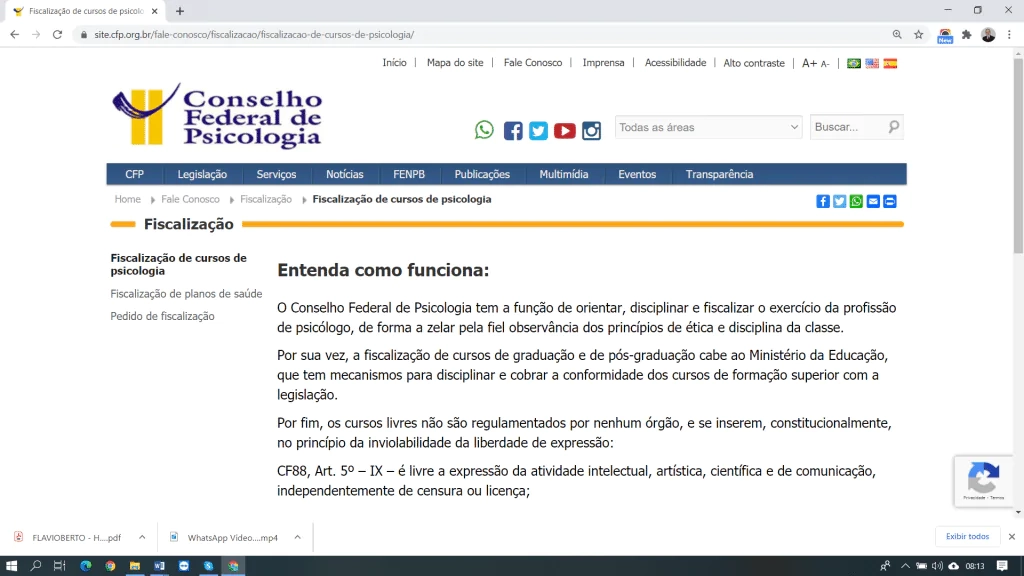Go to Fiscalização de planos de saúde
1024x576 pixels.
(186, 294)
